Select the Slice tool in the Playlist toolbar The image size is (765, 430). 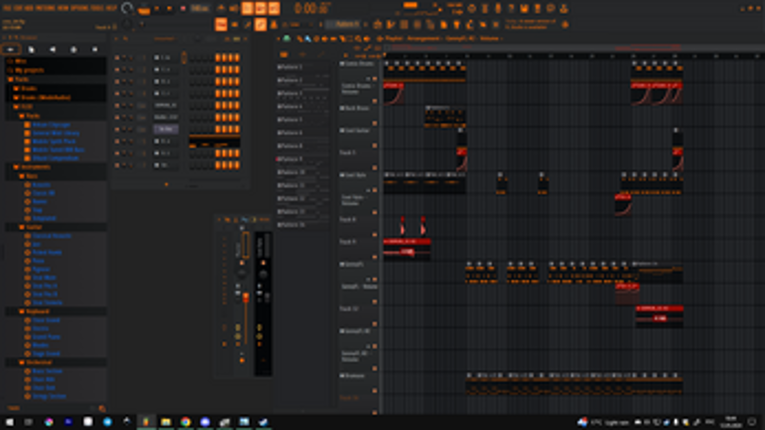click(342, 39)
